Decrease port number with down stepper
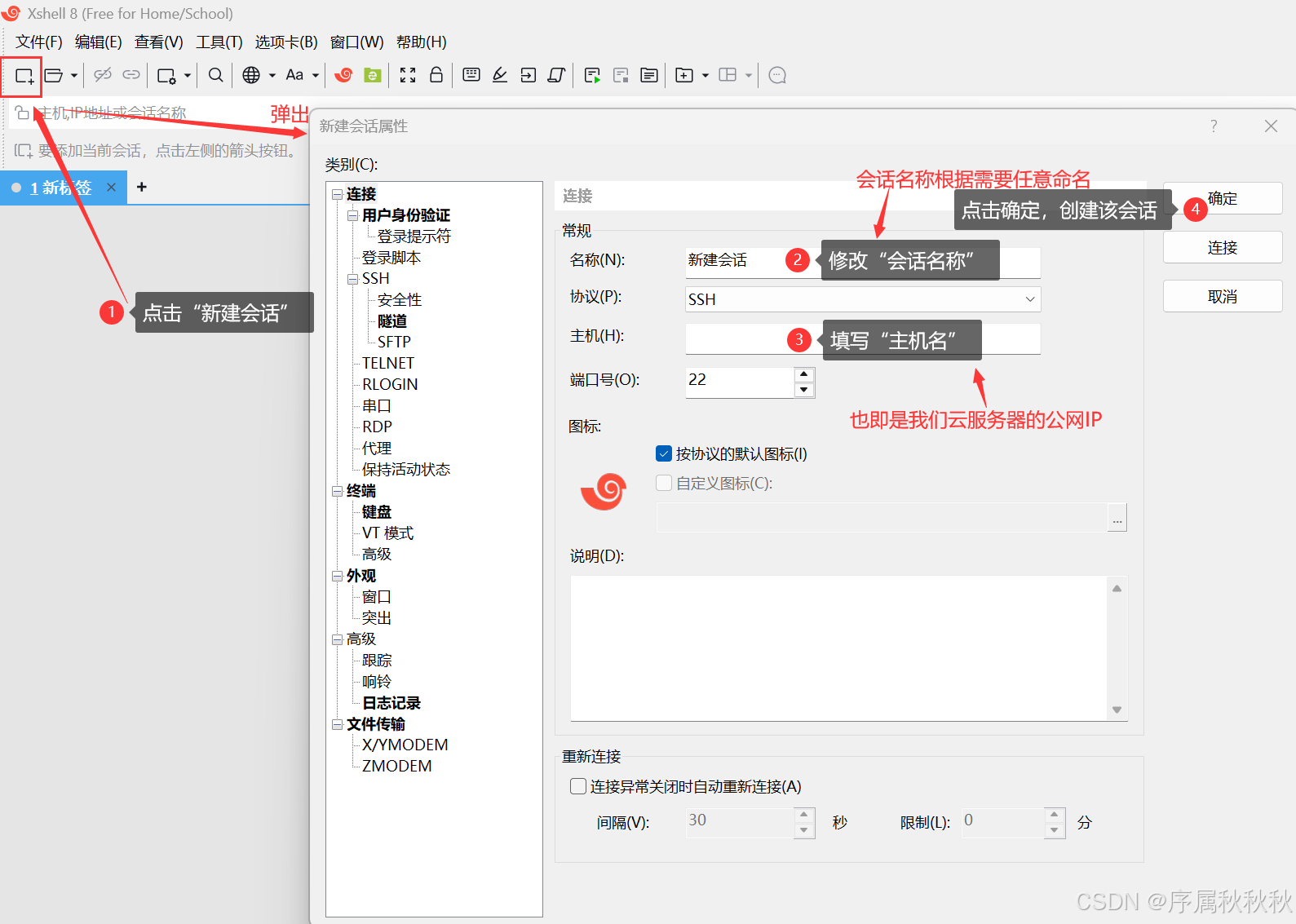1296x924 pixels. (x=804, y=390)
